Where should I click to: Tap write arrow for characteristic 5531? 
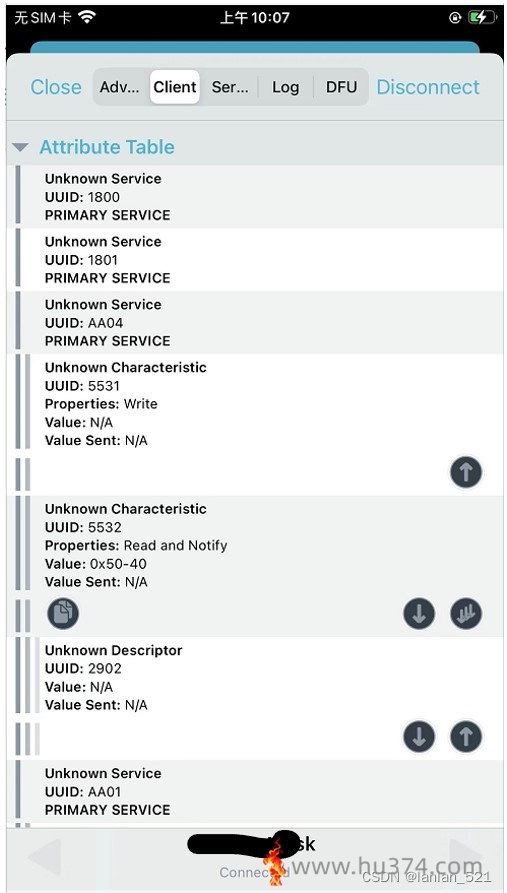pos(466,472)
